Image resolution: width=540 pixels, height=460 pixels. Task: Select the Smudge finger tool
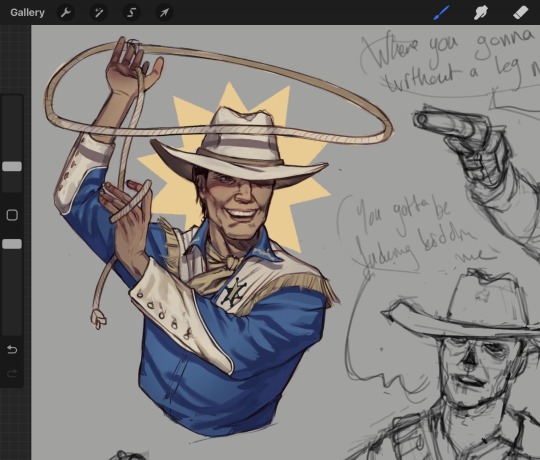[x=481, y=13]
